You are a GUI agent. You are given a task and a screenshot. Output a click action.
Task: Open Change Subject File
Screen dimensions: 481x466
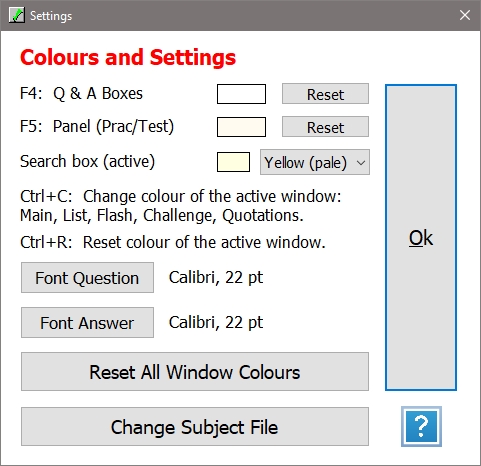(195, 427)
